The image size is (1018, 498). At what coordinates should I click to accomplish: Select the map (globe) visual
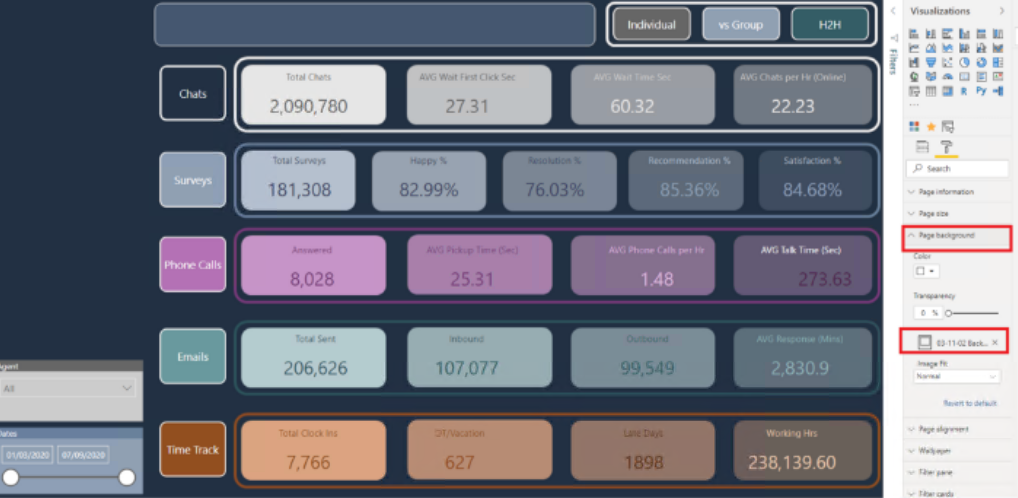914,77
